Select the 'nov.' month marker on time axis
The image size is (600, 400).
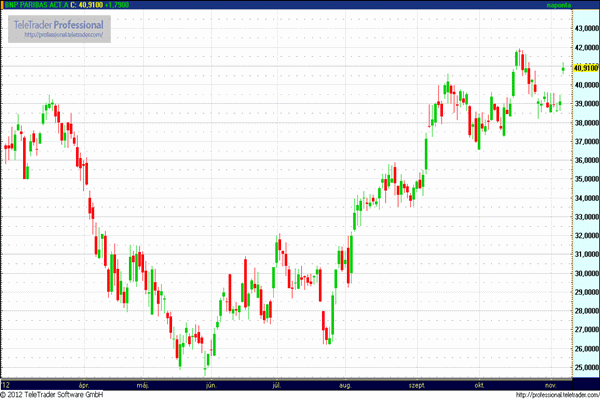pyautogui.click(x=551, y=383)
